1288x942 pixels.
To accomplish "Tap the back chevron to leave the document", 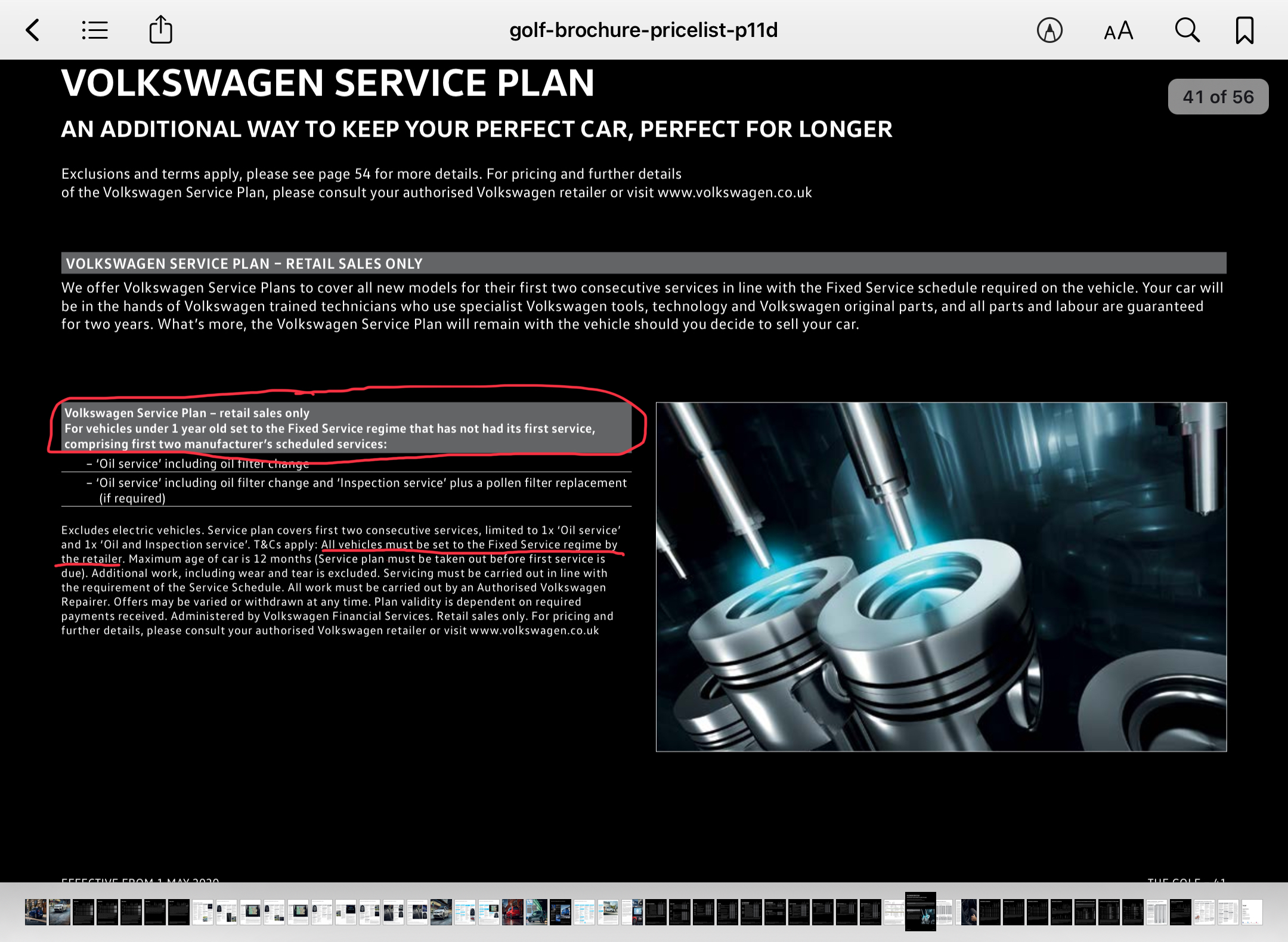I will 33,30.
